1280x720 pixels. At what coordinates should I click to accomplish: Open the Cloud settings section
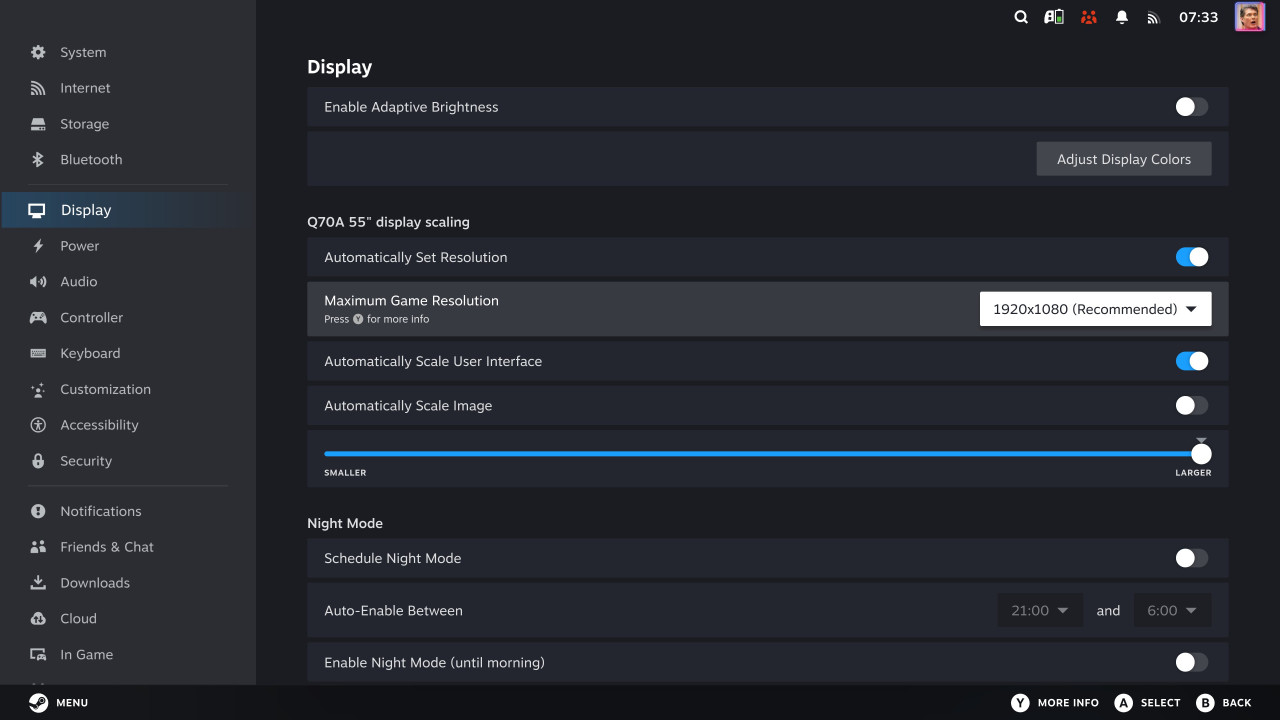[128, 619]
